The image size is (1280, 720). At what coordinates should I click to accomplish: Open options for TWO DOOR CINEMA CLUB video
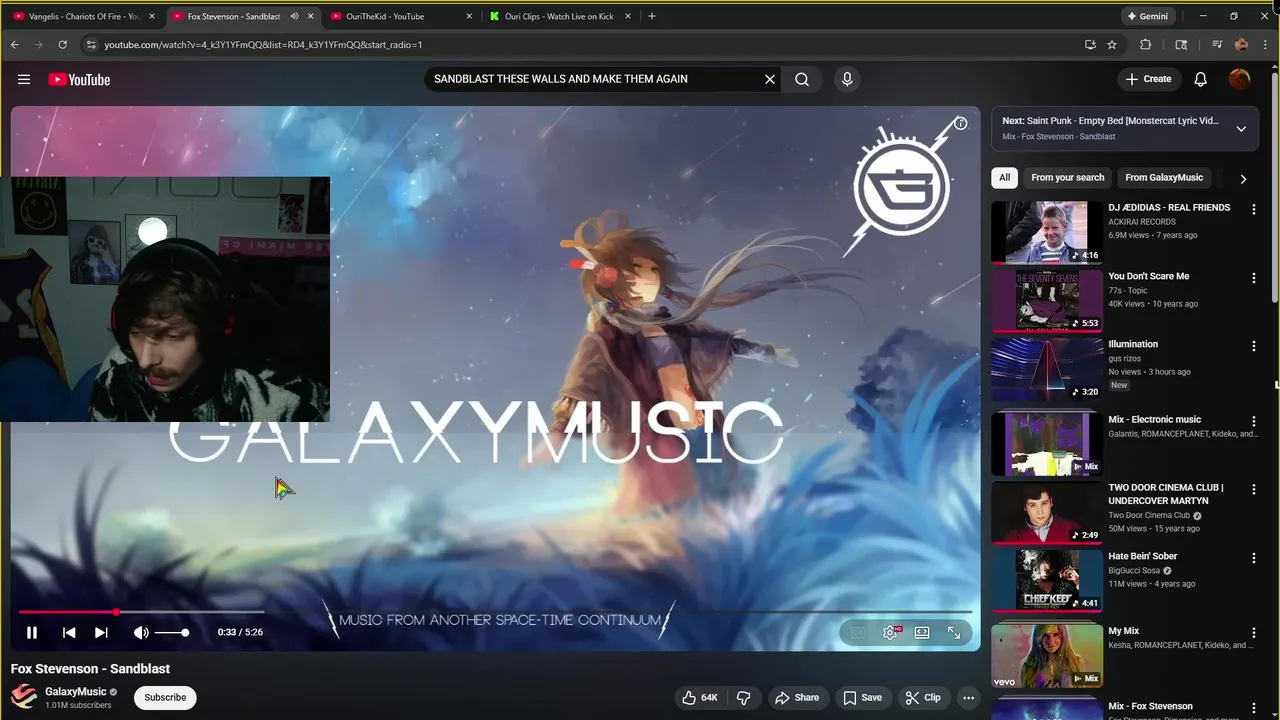point(1253,490)
